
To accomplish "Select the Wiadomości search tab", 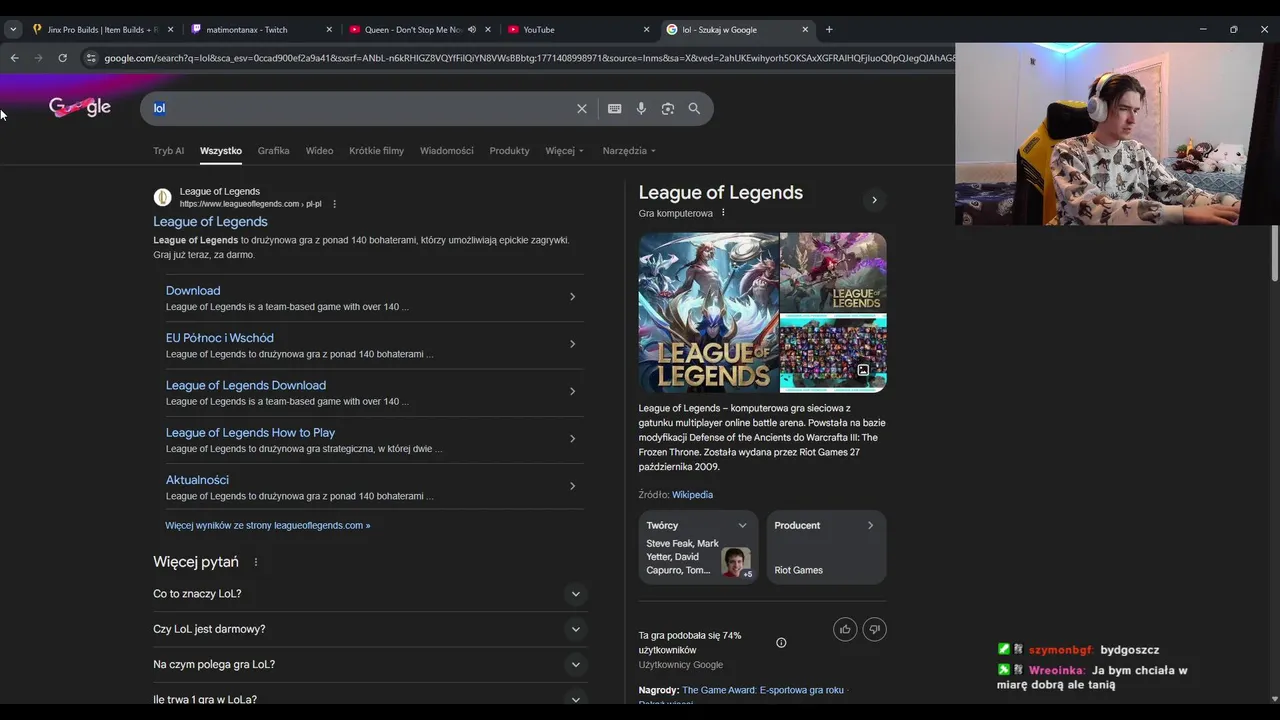I will pos(447,151).
